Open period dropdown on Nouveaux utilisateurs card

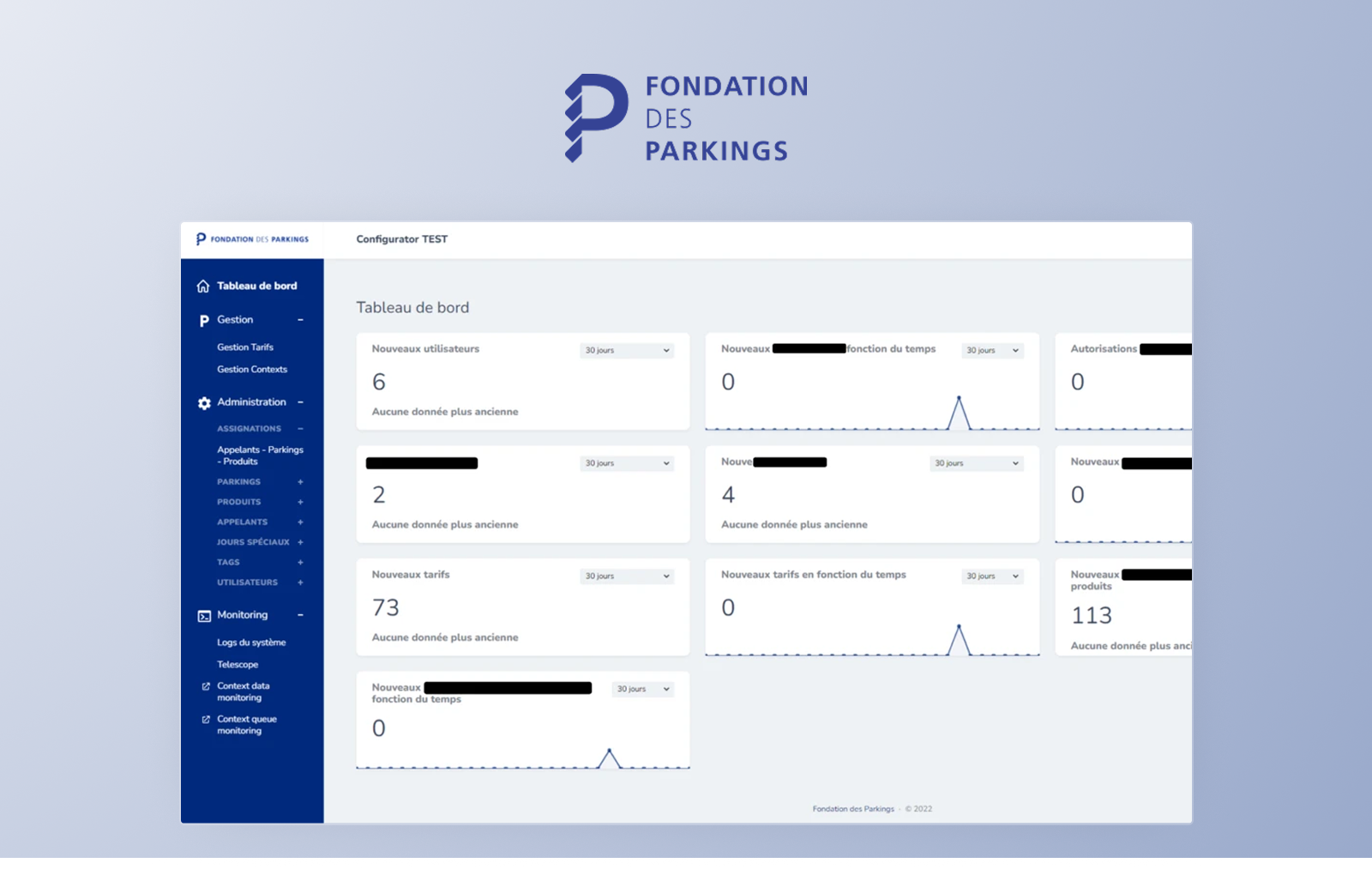click(x=627, y=350)
